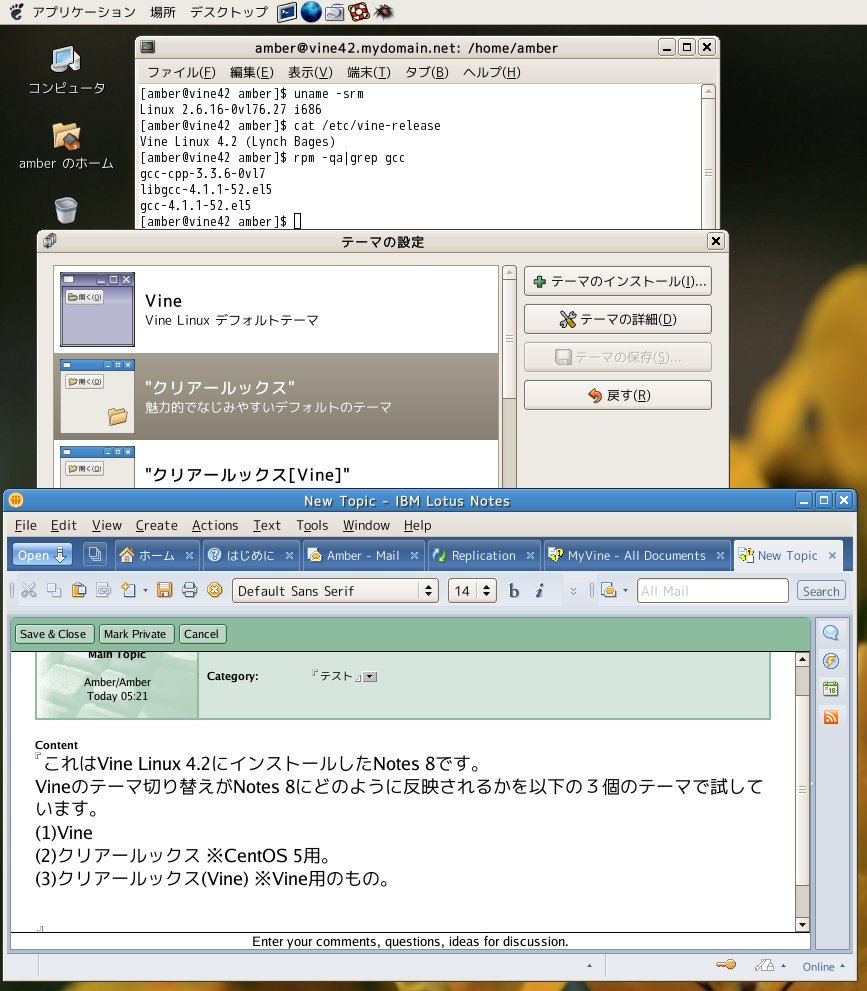867x991 pixels.
Task: Open the Create menu in Lotus Notes
Action: point(156,525)
